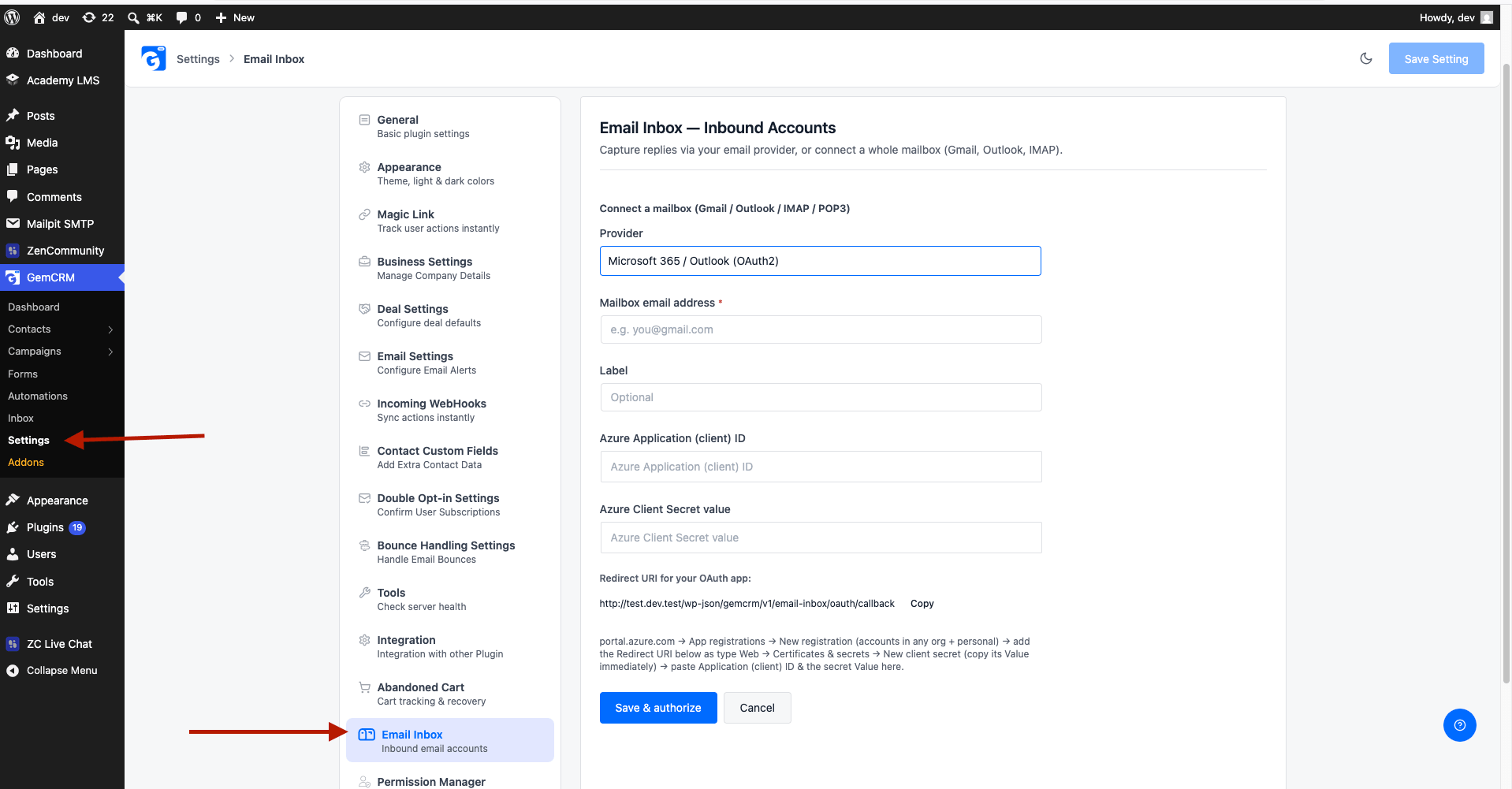
Task: Open Howdy, dev user menu
Action: tap(1455, 17)
